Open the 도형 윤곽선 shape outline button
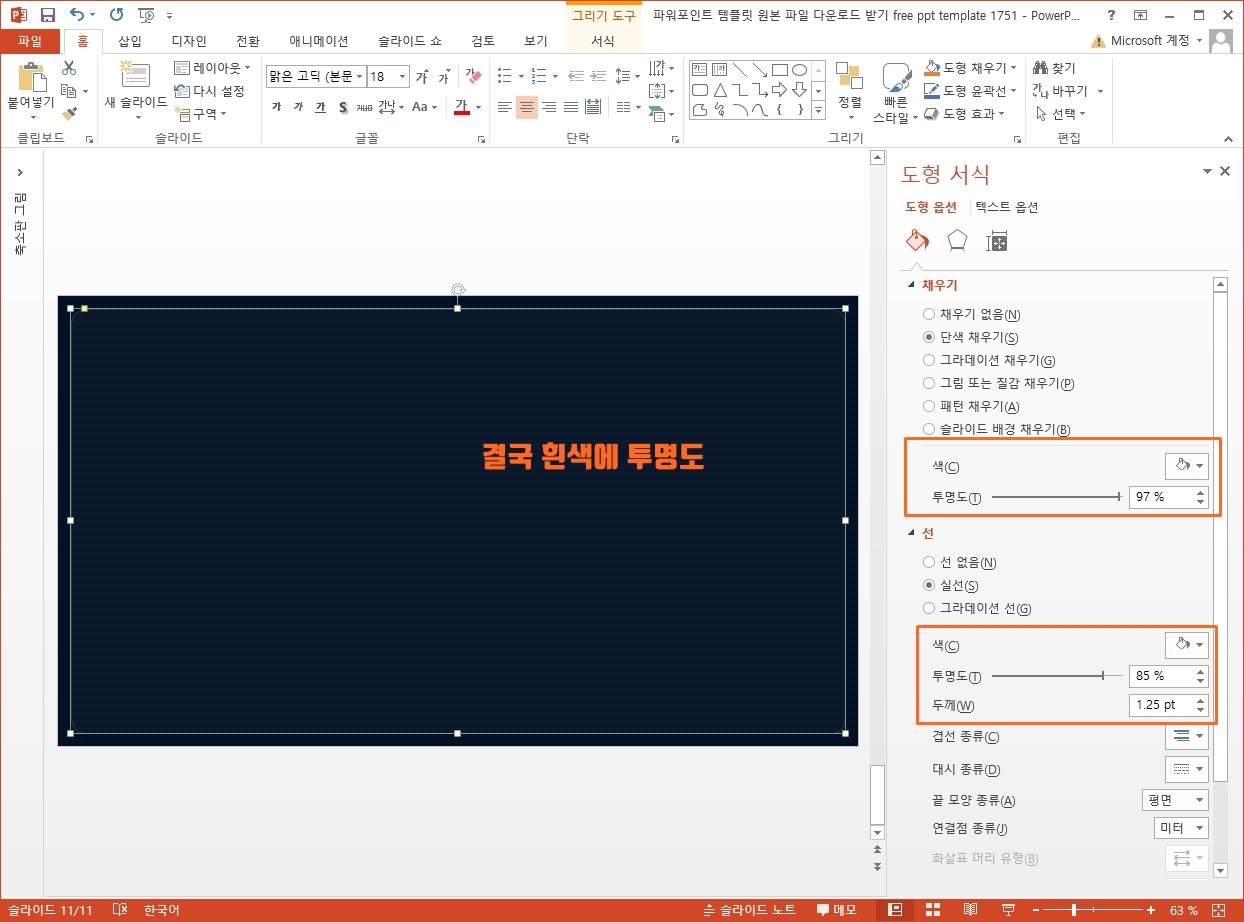The width and height of the screenshot is (1244, 922). 970,91
